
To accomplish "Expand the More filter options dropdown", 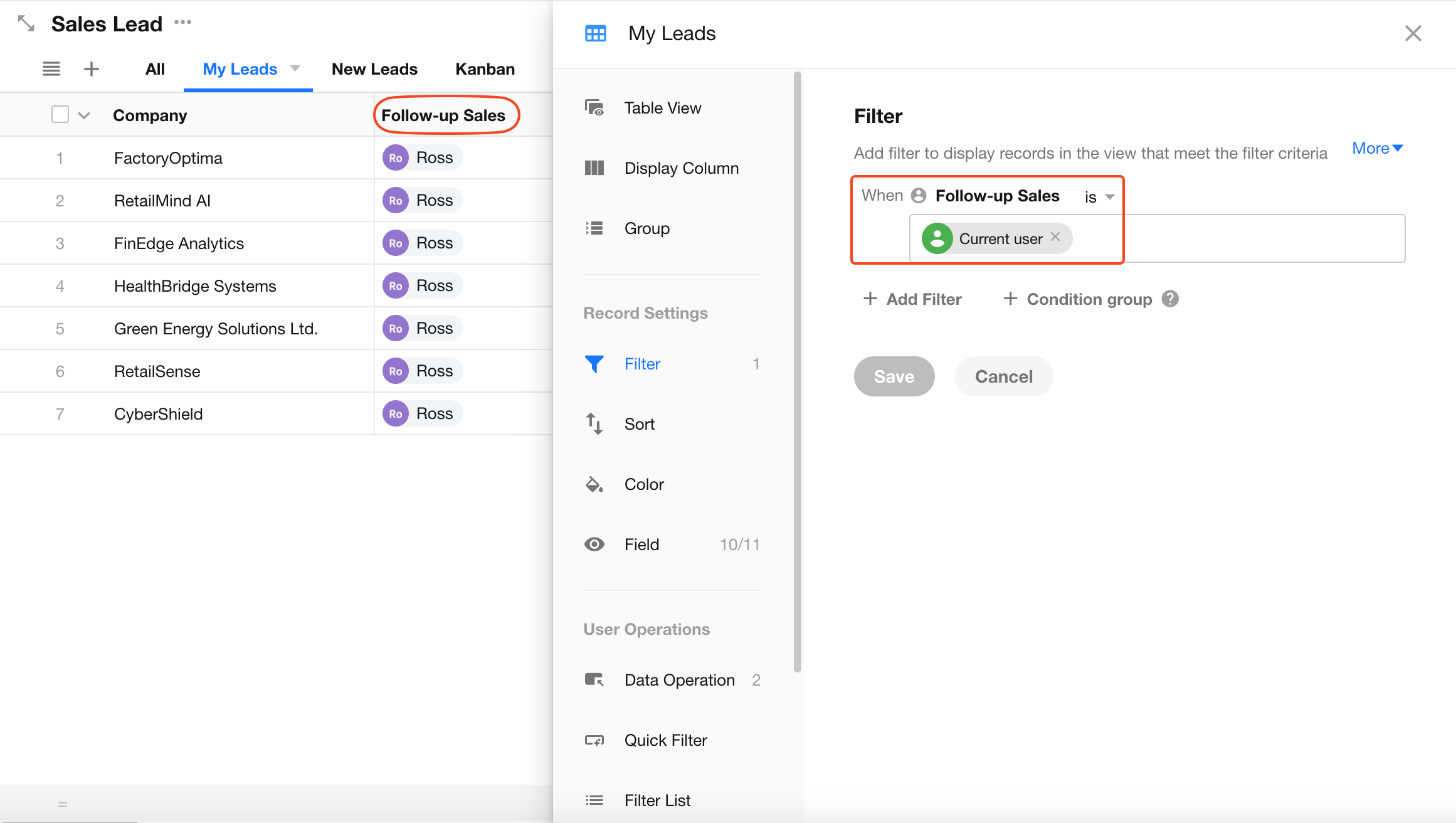I will point(1377,149).
